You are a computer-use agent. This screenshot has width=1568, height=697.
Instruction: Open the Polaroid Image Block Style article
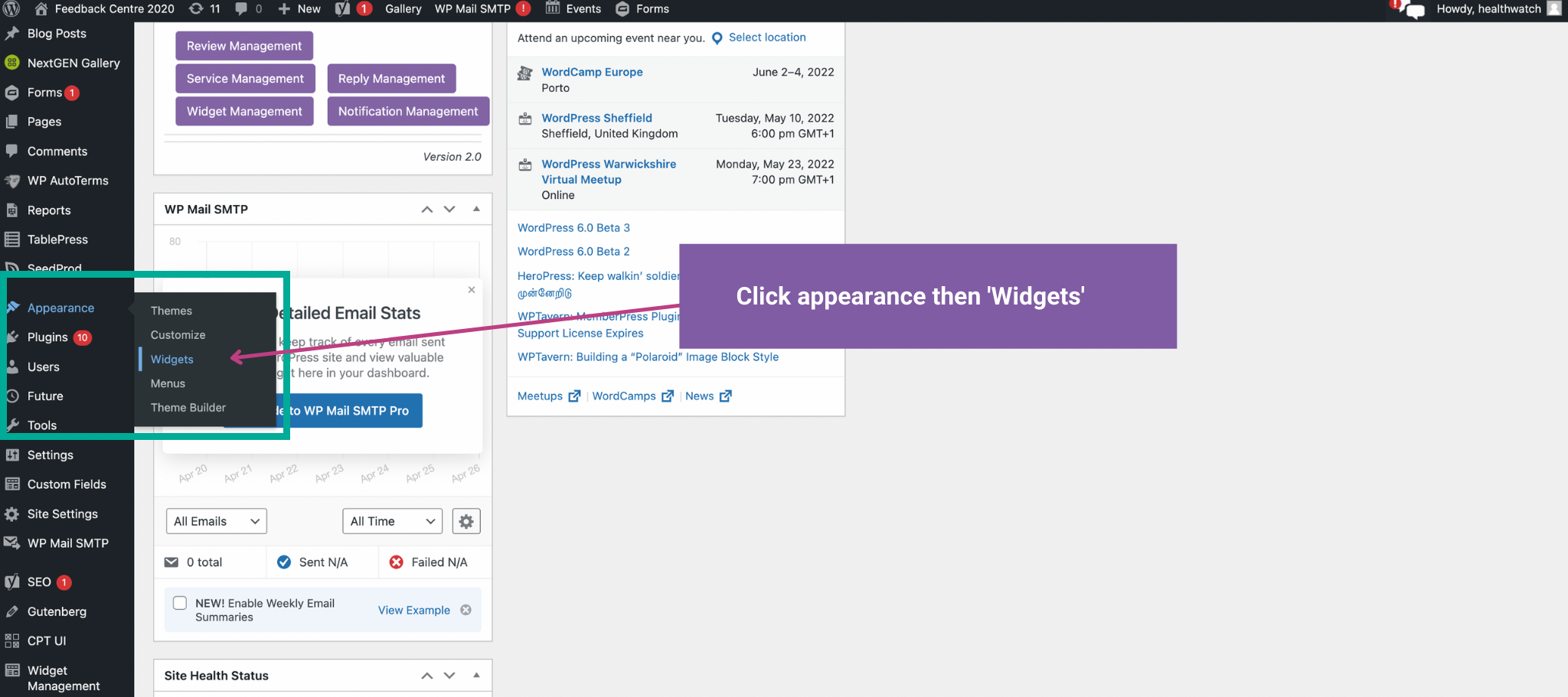point(648,357)
